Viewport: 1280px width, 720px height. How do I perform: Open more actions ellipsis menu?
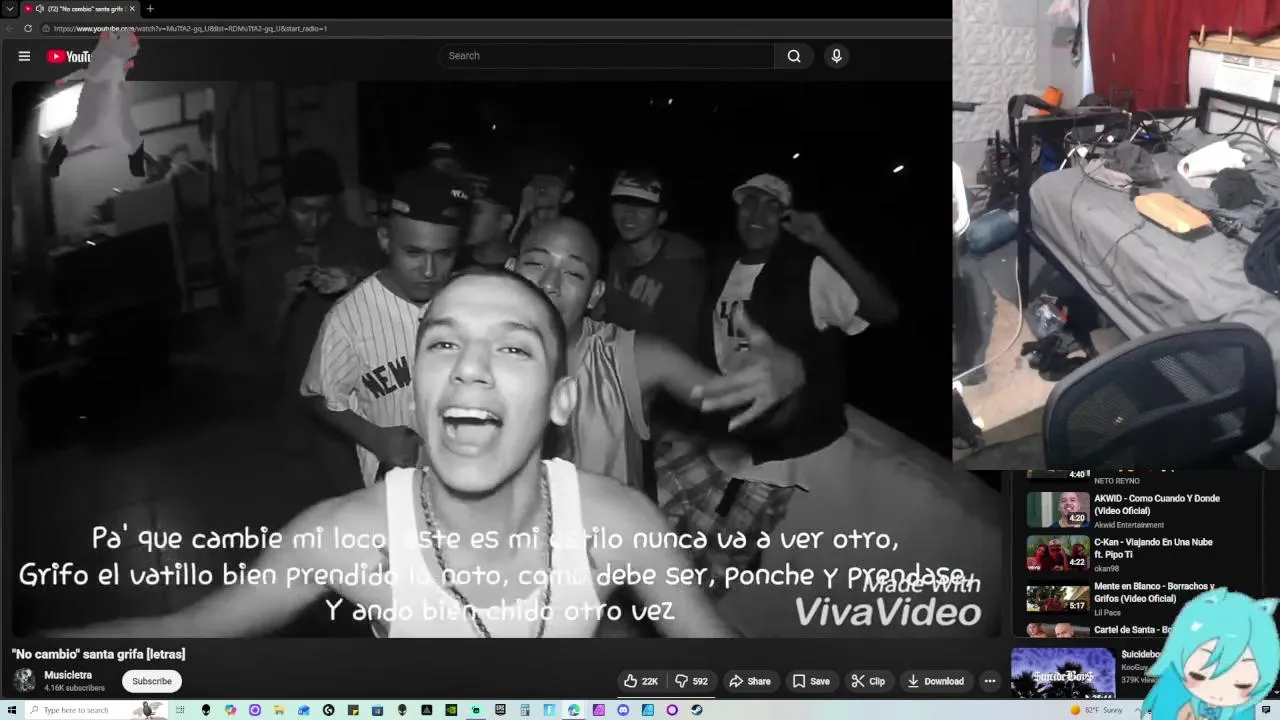[990, 681]
